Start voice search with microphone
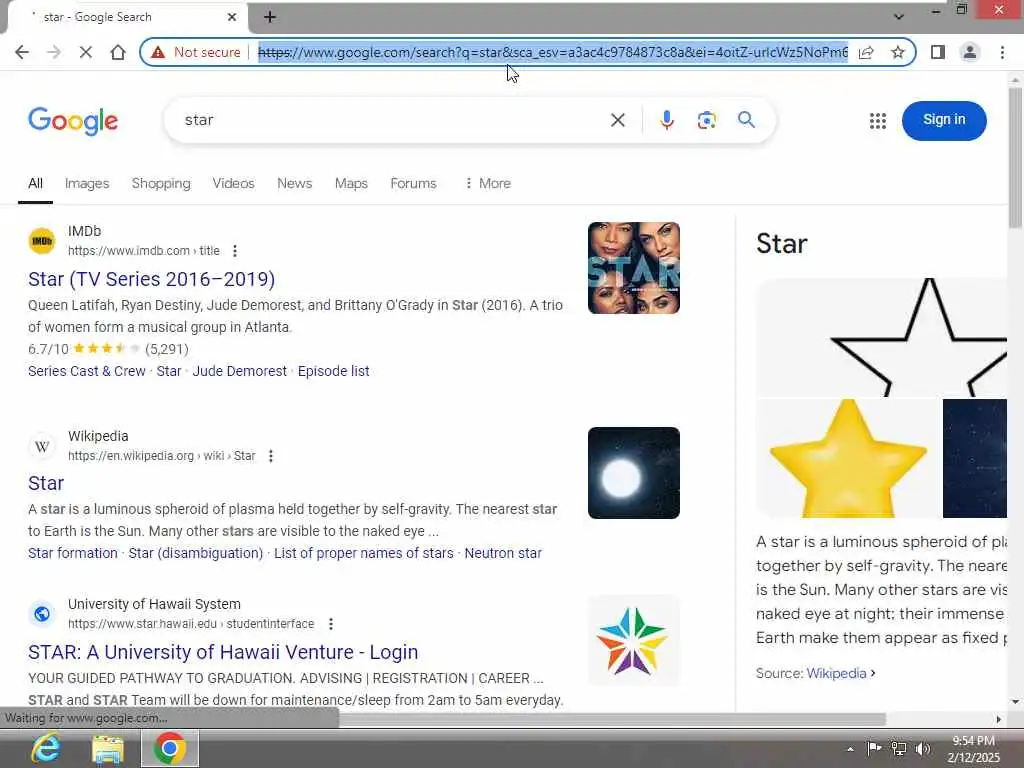 click(x=667, y=120)
